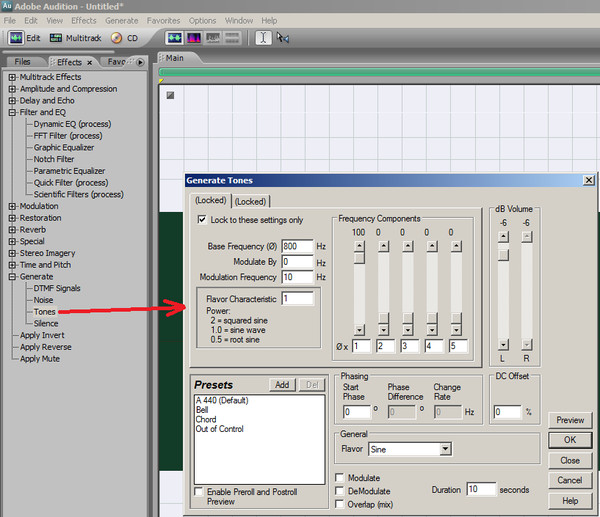Expand Modulation tree node
The height and width of the screenshot is (517, 600).
click(x=12, y=206)
